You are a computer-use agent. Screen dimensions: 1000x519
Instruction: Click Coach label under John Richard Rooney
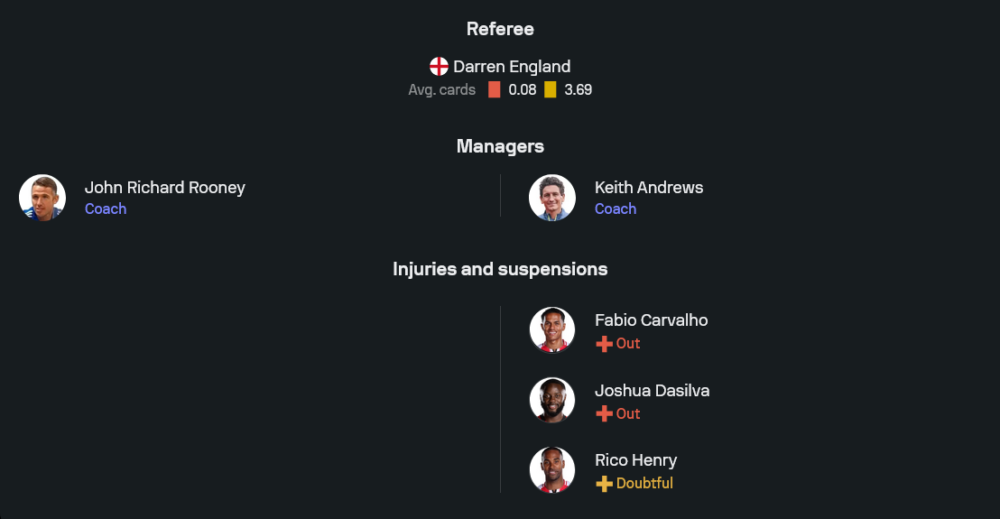coord(105,209)
